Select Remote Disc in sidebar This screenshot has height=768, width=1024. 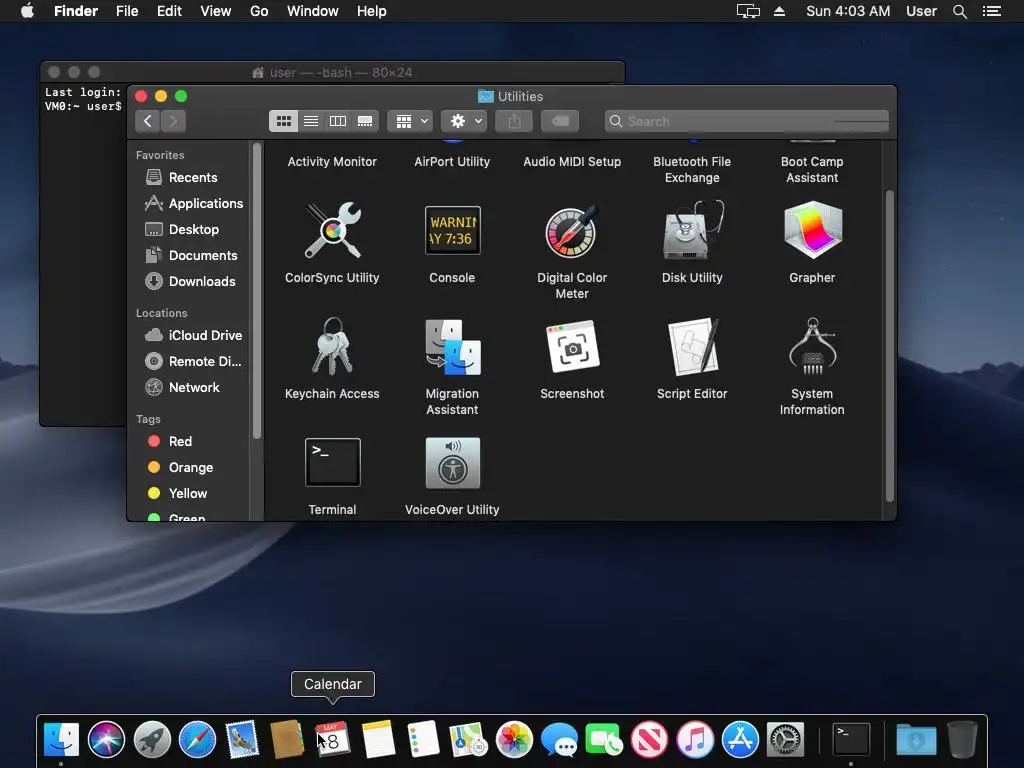(x=189, y=361)
